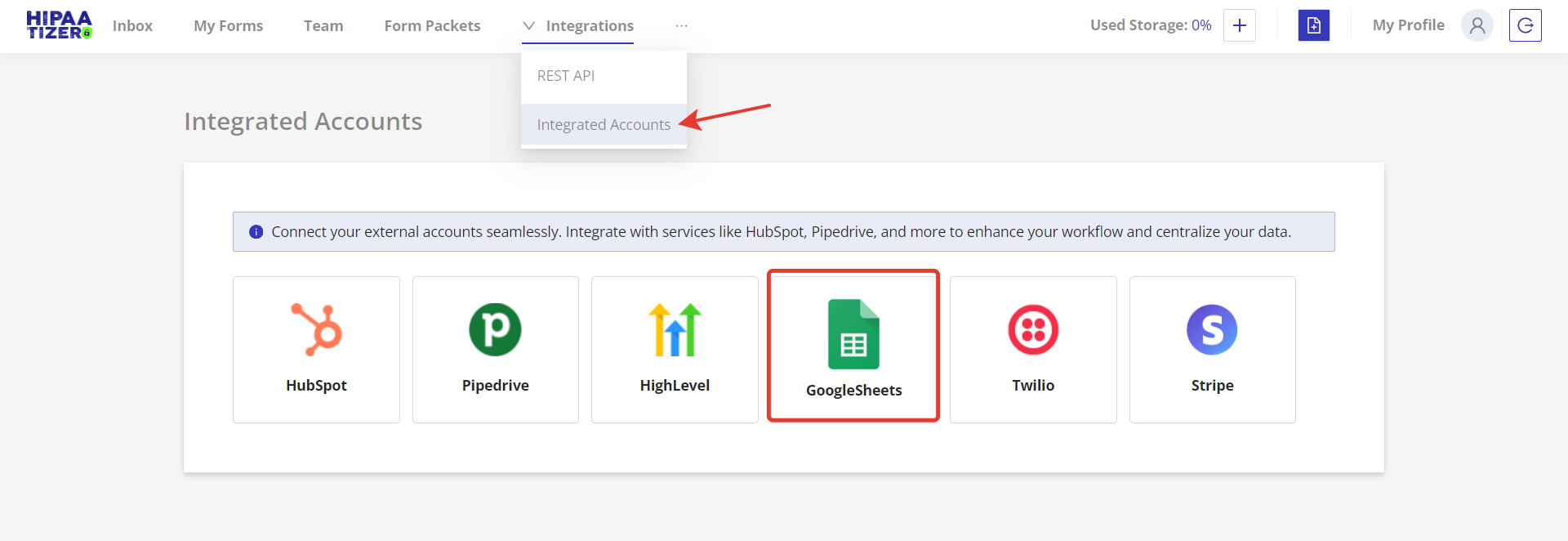Click the Integrated Accounts page heading
The height and width of the screenshot is (541, 1568).
click(x=303, y=121)
